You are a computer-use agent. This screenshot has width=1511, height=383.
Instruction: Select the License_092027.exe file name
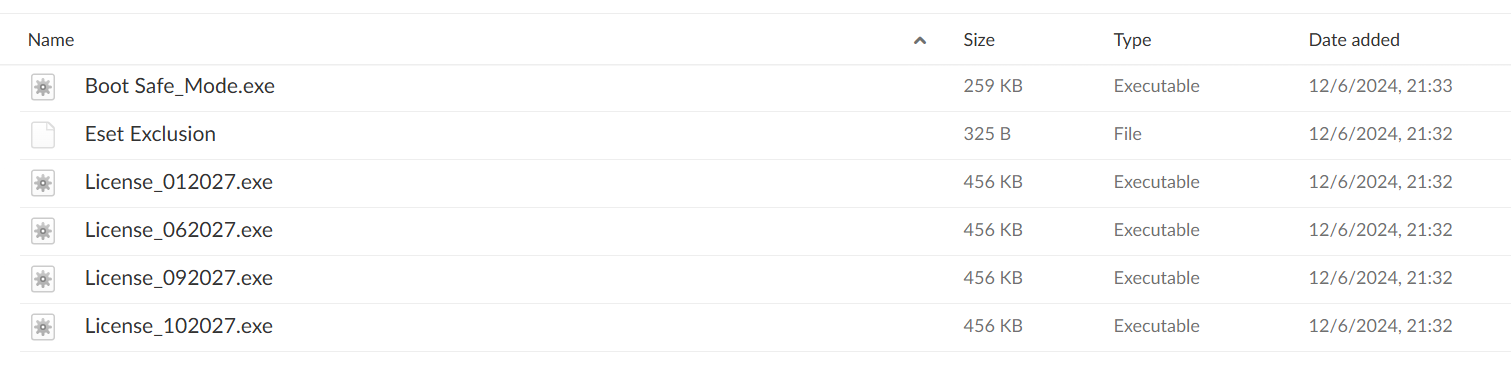pos(179,278)
